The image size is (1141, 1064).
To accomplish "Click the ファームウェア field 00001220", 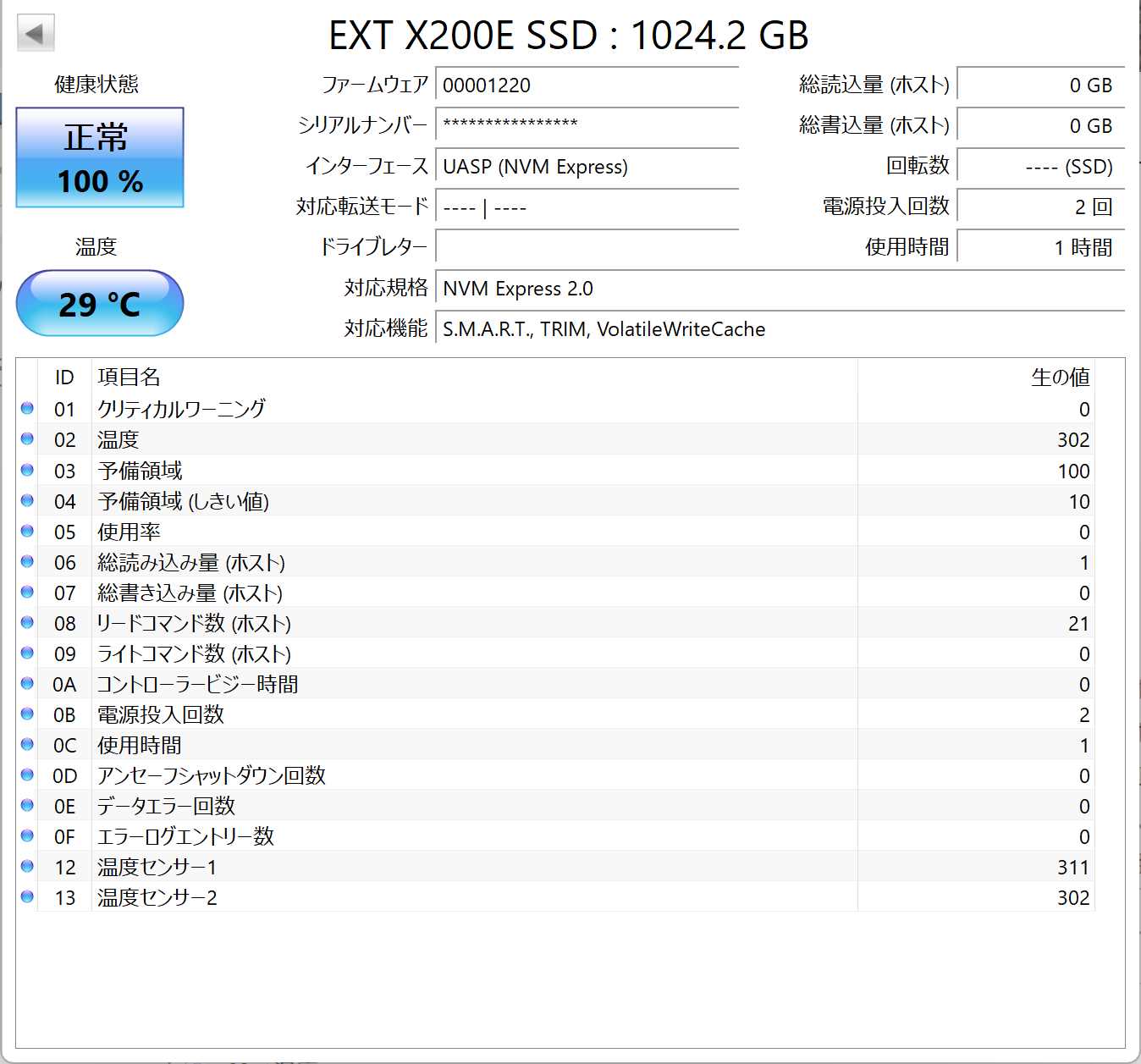I will click(x=587, y=85).
